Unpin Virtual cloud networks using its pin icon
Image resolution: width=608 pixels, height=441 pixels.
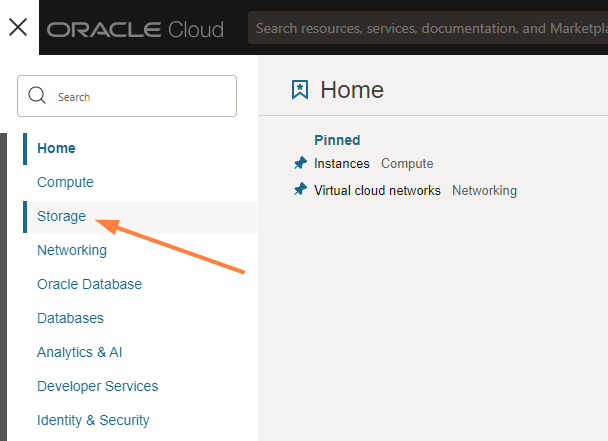pos(300,190)
